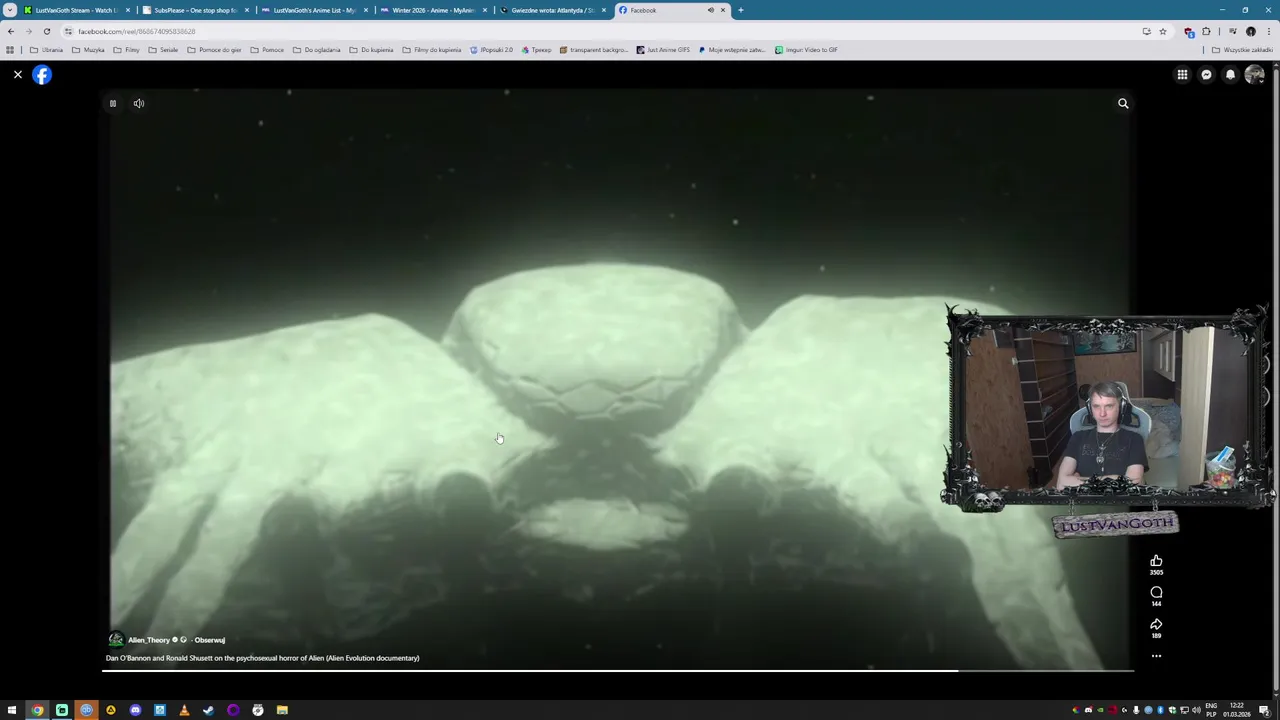Screen dimensions: 1280x720
Task: Open Ubrania bookmarks folder
Action: coord(46,49)
